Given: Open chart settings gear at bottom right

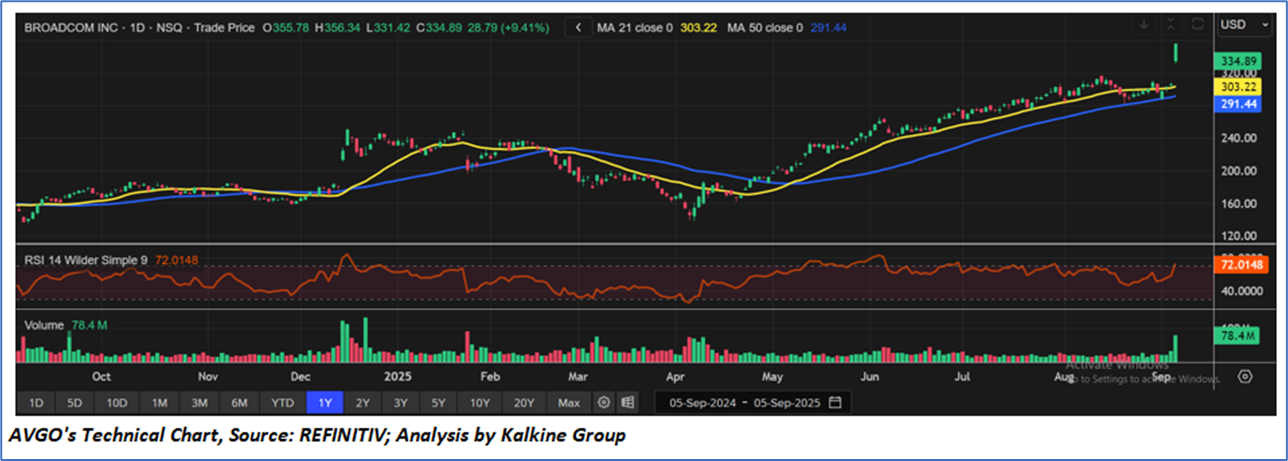Looking at the screenshot, I should click(x=1245, y=376).
